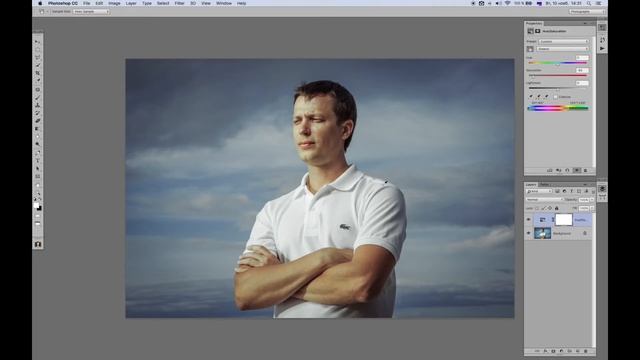Click the new group folder icon
This screenshot has width=640, height=360.
[569, 351]
